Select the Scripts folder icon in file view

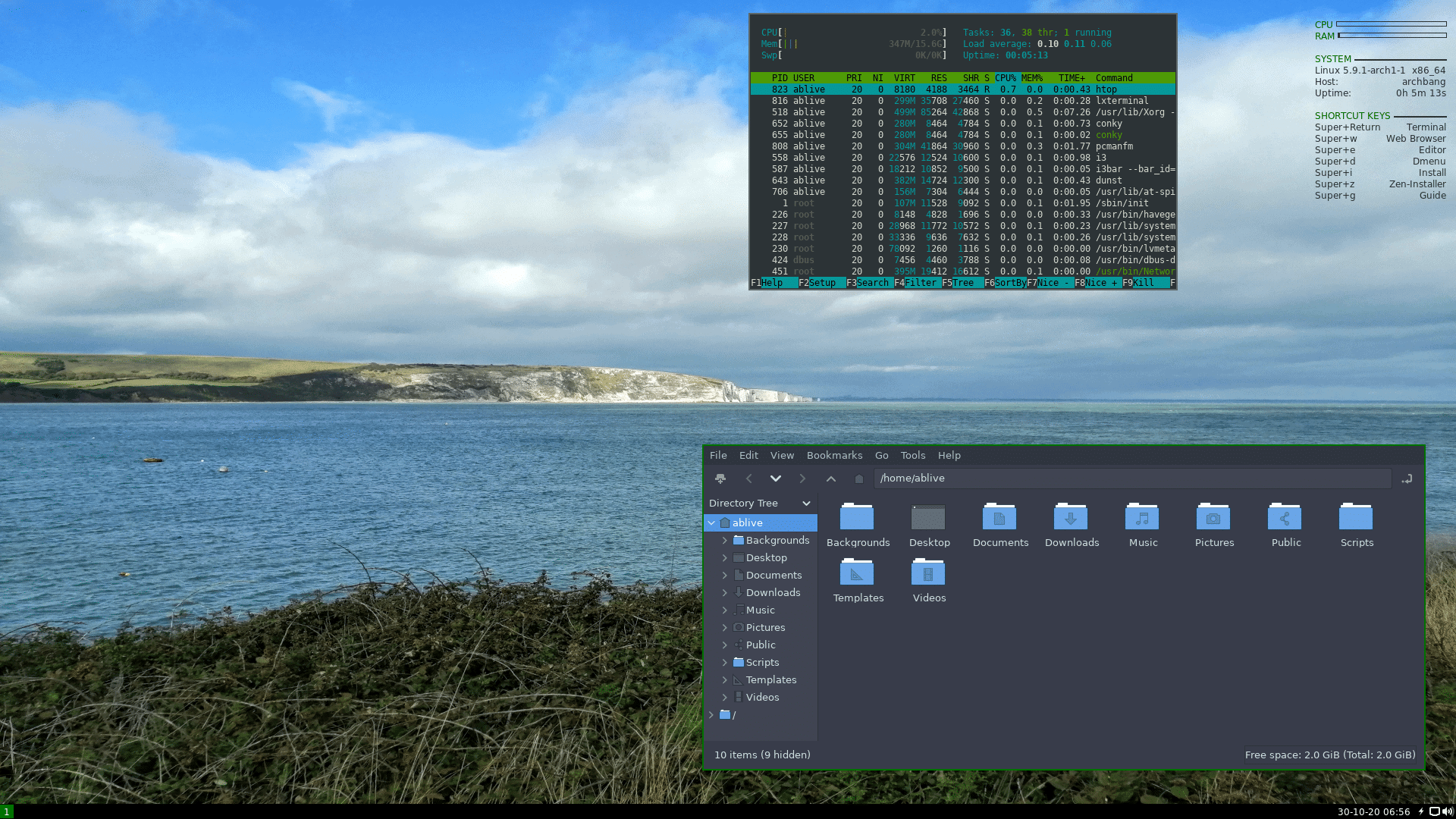point(1356,516)
